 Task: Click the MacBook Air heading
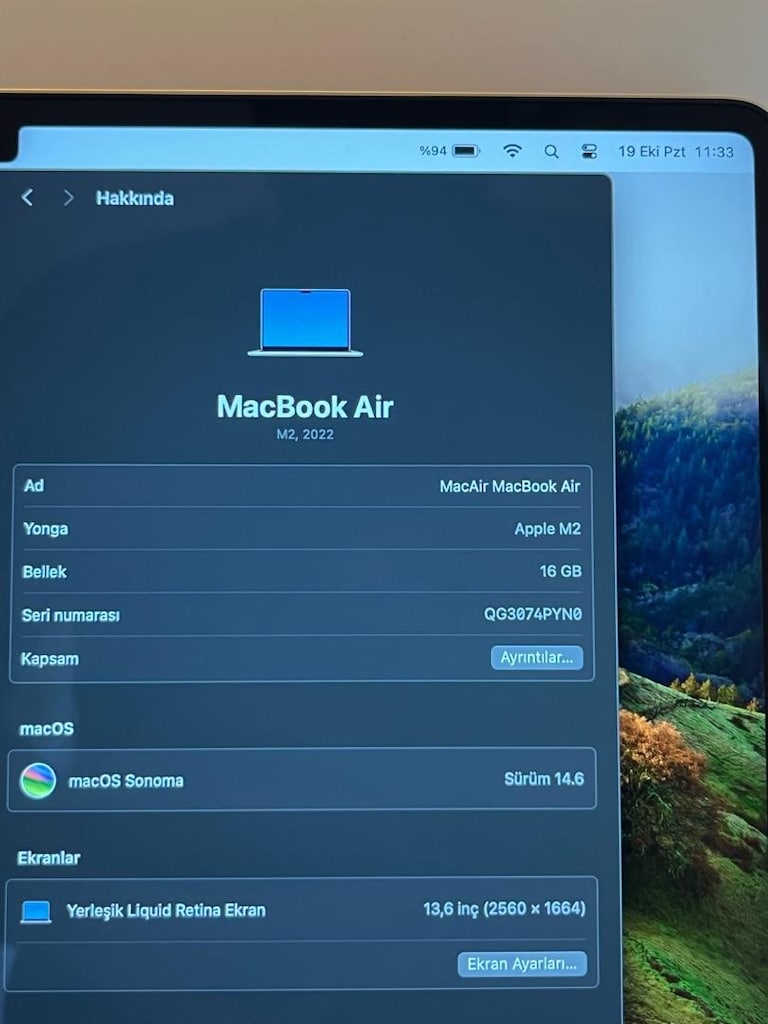[x=305, y=406]
